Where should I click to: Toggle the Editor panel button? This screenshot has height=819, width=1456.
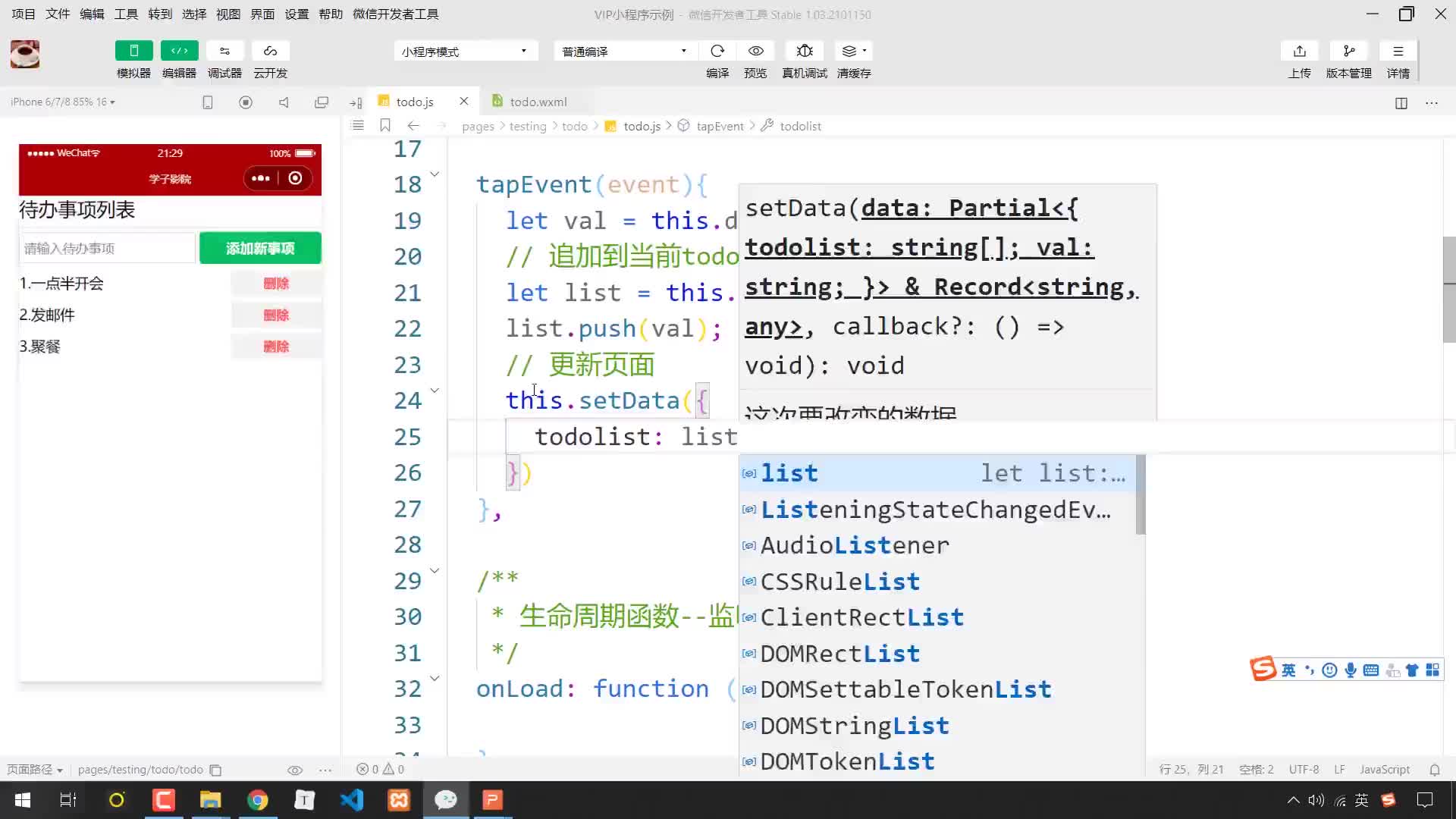pos(179,51)
